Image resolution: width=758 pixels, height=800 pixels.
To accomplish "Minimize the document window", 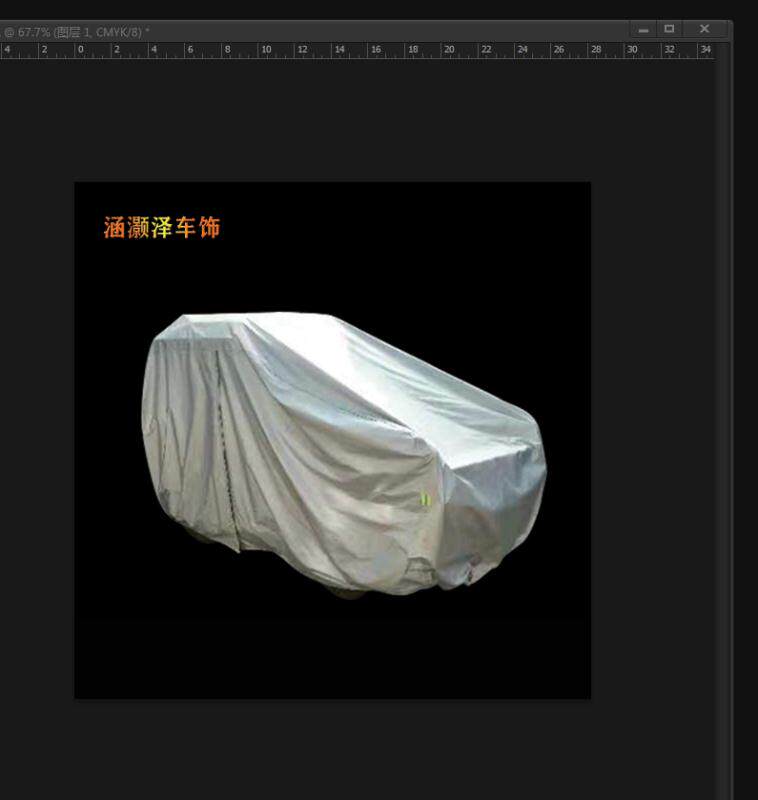I will pos(643,30).
